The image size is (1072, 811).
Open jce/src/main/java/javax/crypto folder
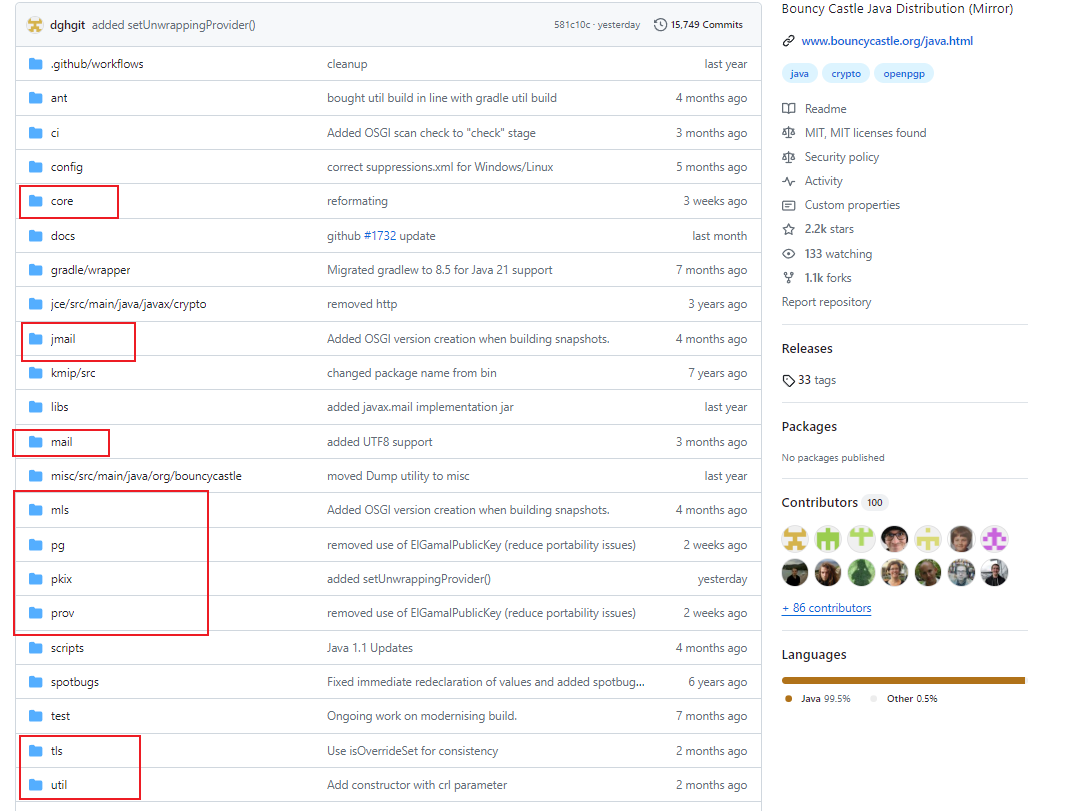point(129,304)
